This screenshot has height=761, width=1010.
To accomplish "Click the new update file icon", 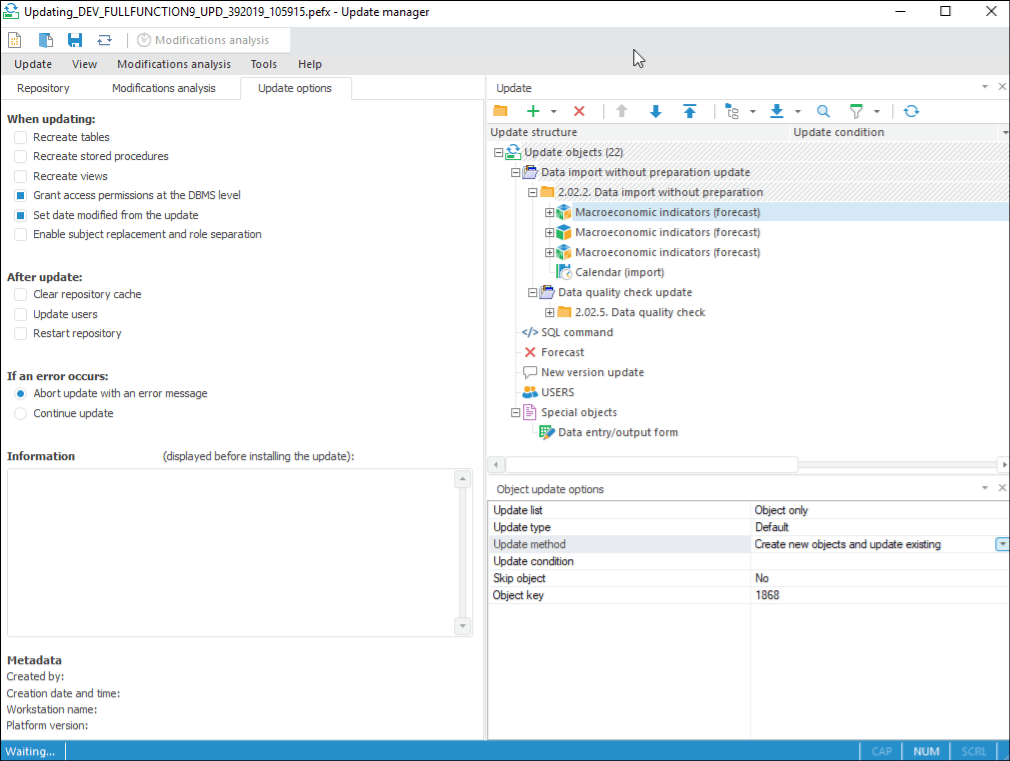I will 15,40.
